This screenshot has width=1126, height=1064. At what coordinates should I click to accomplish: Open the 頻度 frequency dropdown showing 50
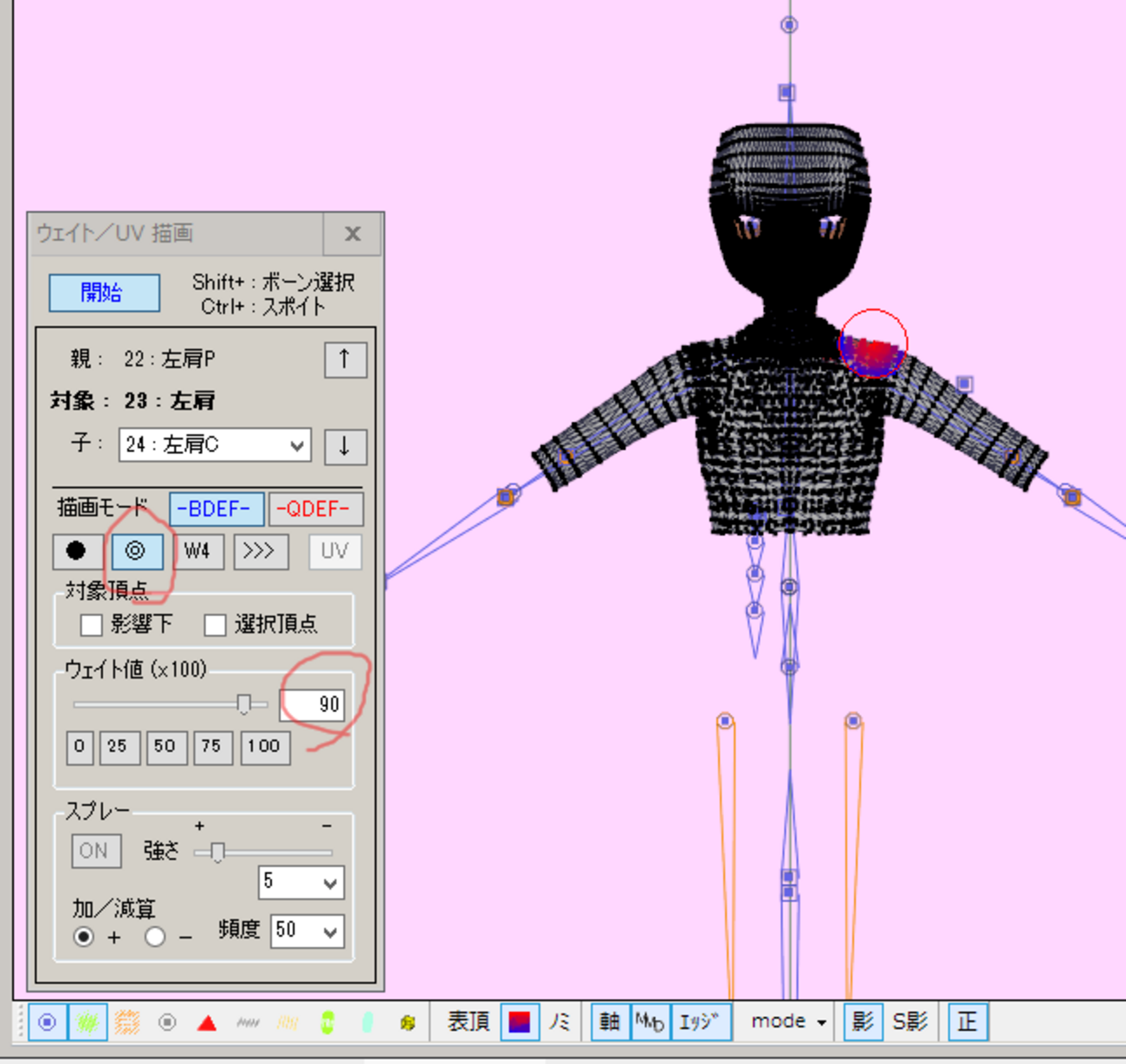(307, 931)
